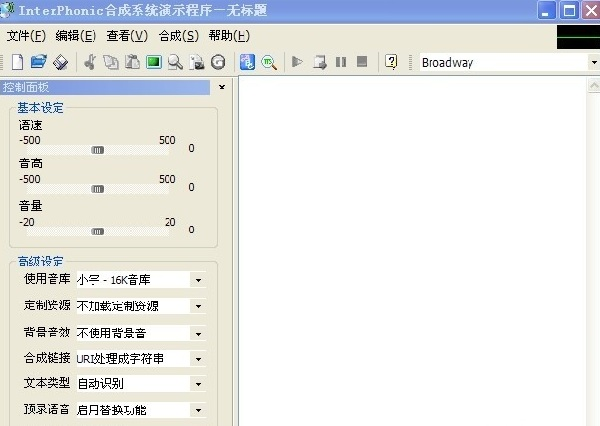
Task: Stop playback with the square stop button
Action: (x=362, y=62)
